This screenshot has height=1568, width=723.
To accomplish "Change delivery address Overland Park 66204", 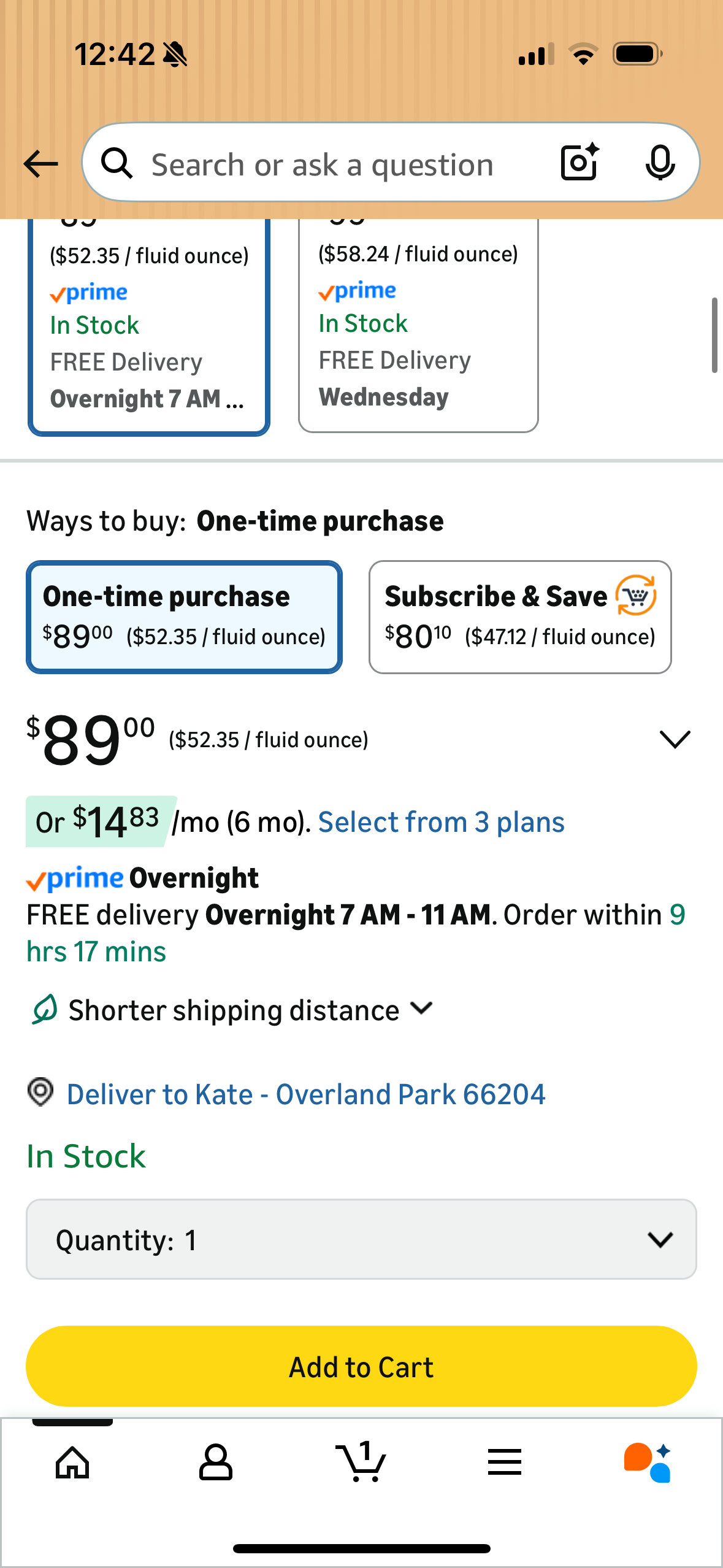I will pyautogui.click(x=305, y=1095).
